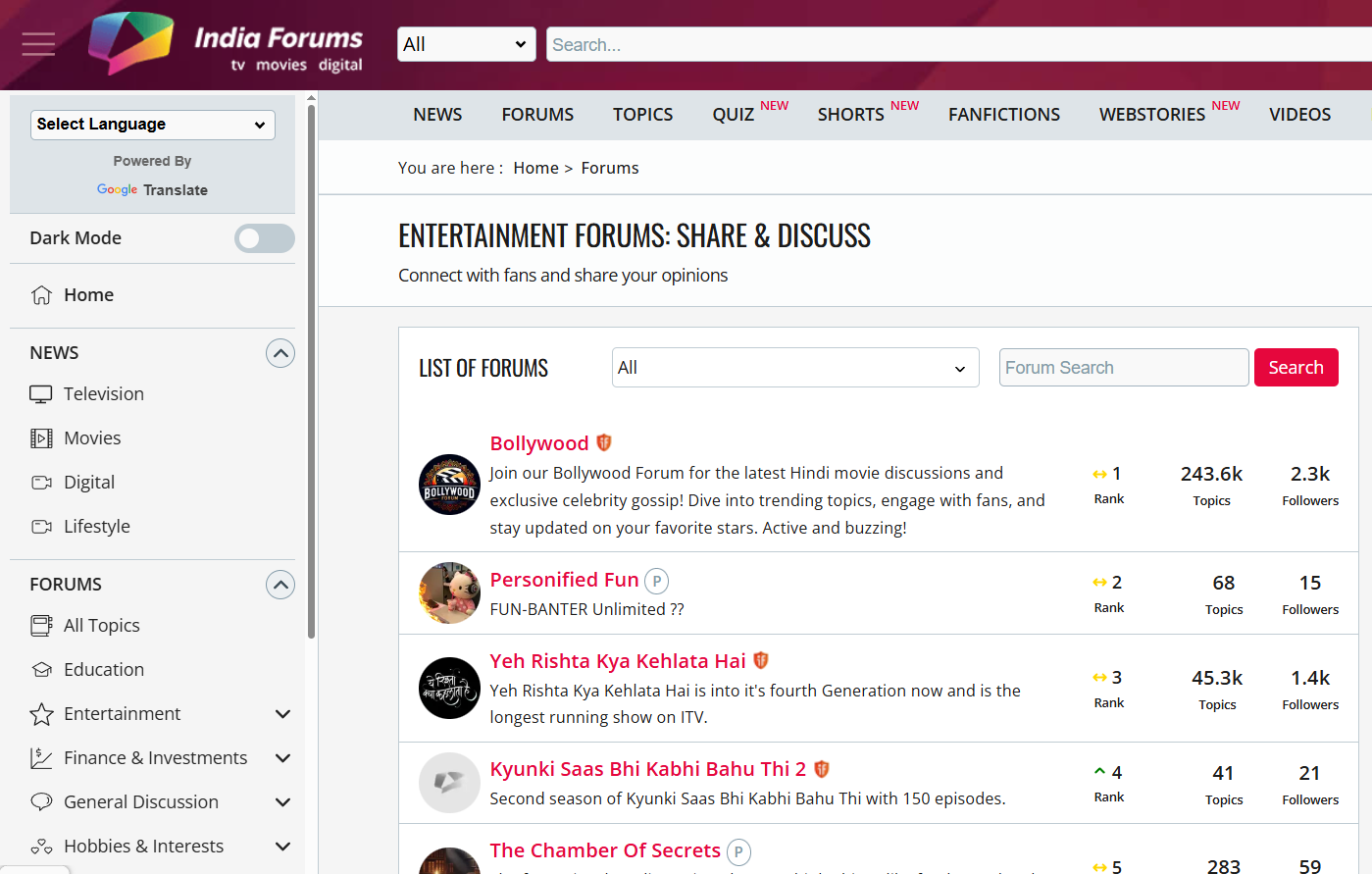Screen dimensions: 1372x874
Task: Click the Home house icon in sidebar
Action: click(x=41, y=295)
